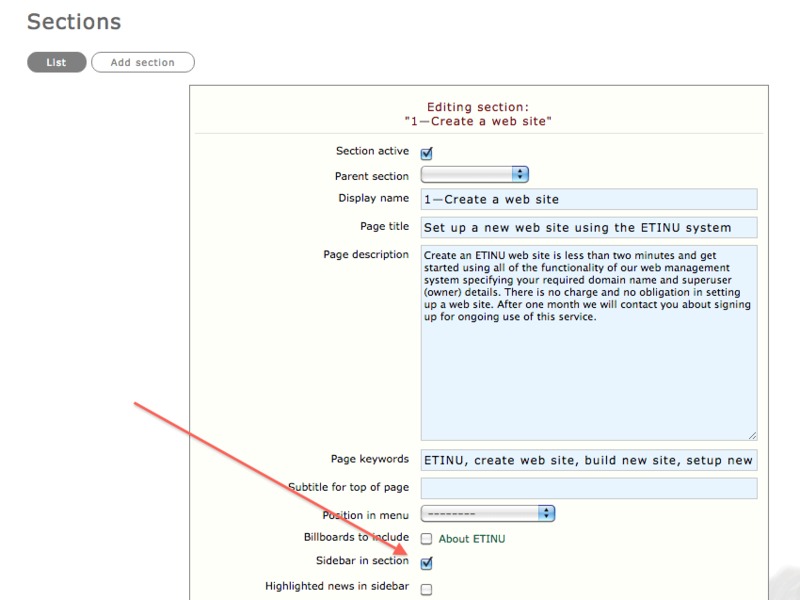Click the Section active label text
This screenshot has height=600, width=800.
point(372,151)
